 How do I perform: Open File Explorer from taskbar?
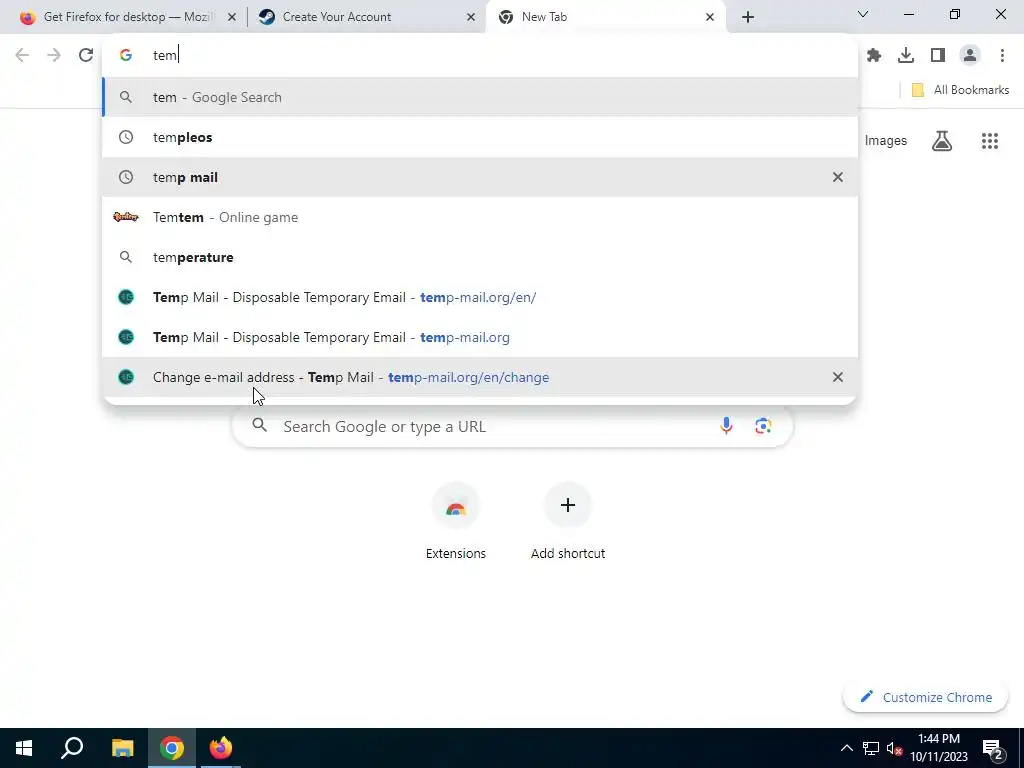pos(122,748)
